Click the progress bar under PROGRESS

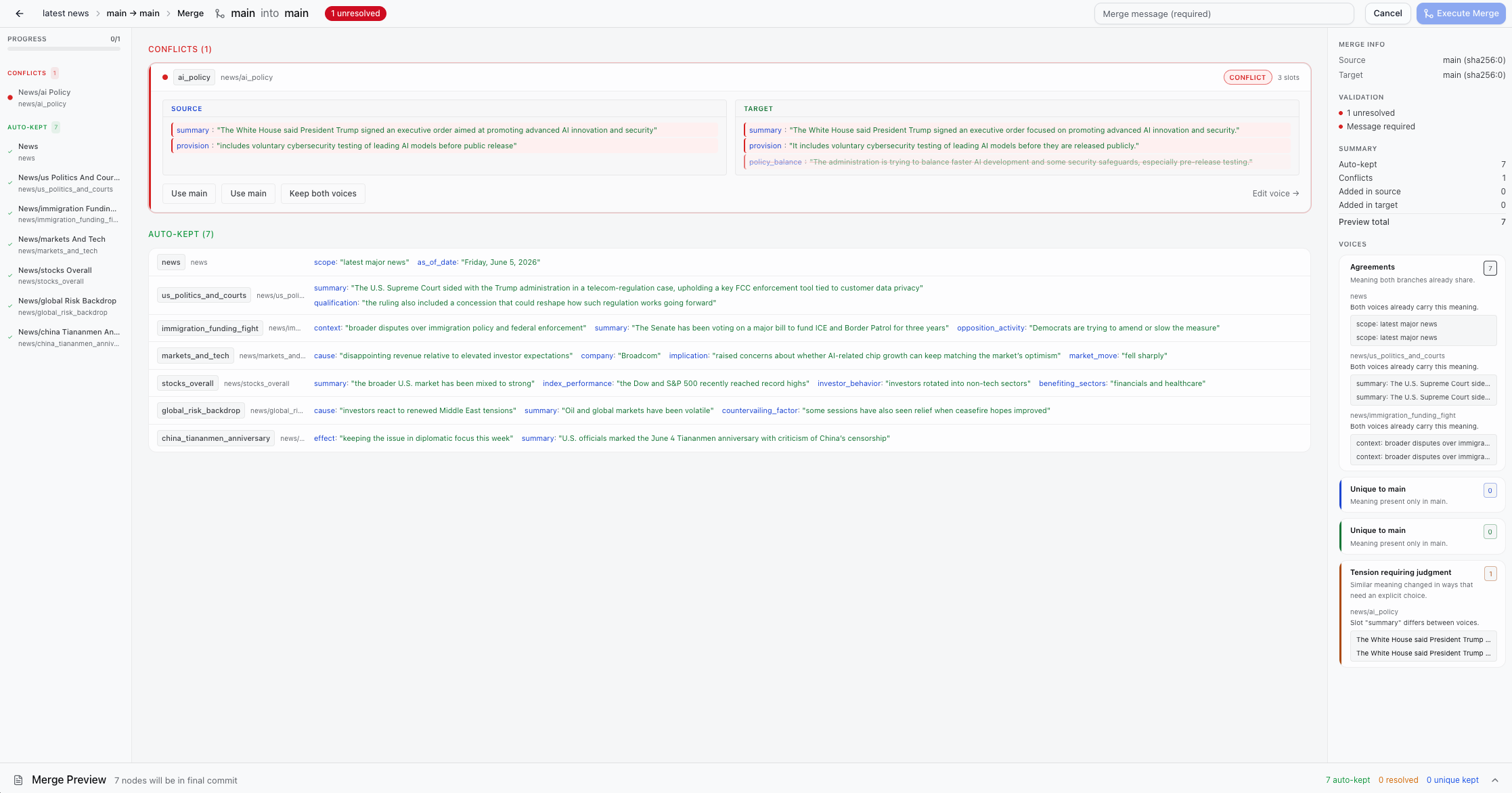point(64,49)
